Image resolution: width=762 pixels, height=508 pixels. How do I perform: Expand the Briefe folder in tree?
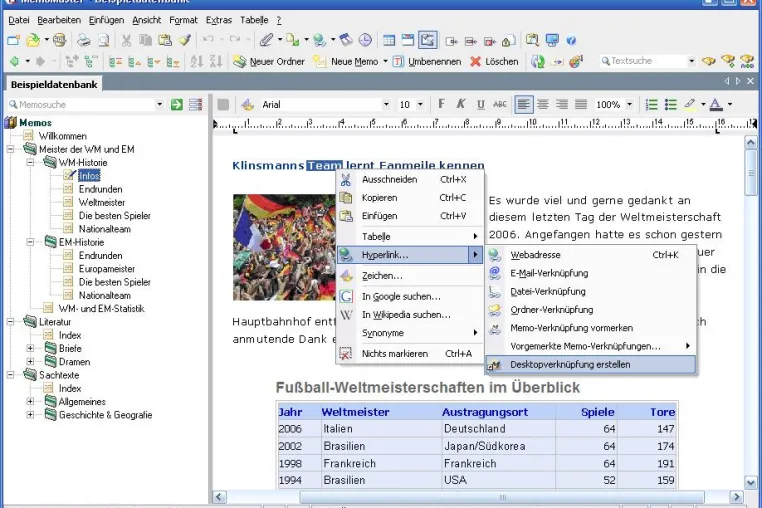point(30,349)
